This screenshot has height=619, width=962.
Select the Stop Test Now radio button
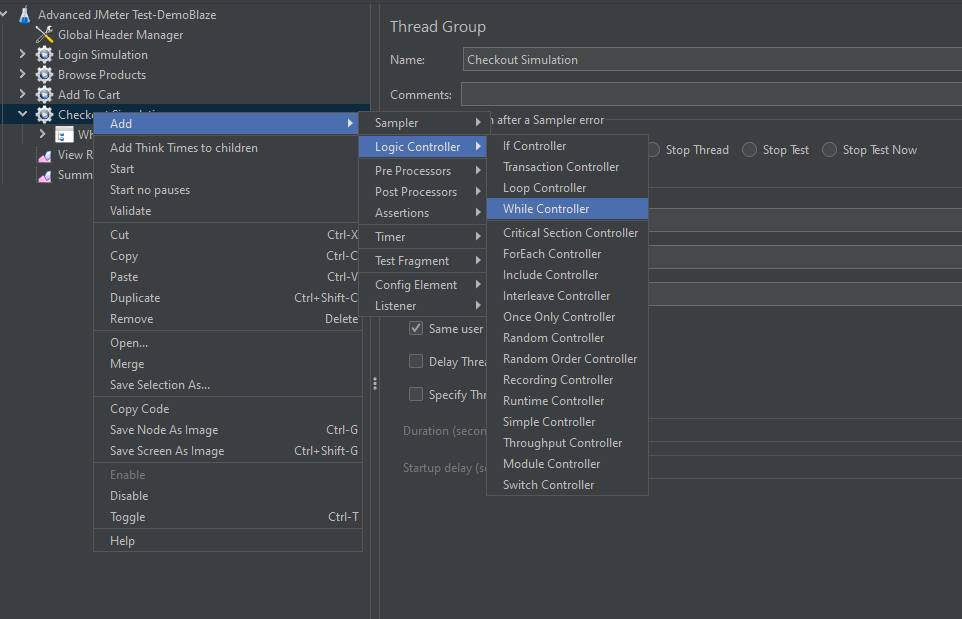[x=829, y=150]
